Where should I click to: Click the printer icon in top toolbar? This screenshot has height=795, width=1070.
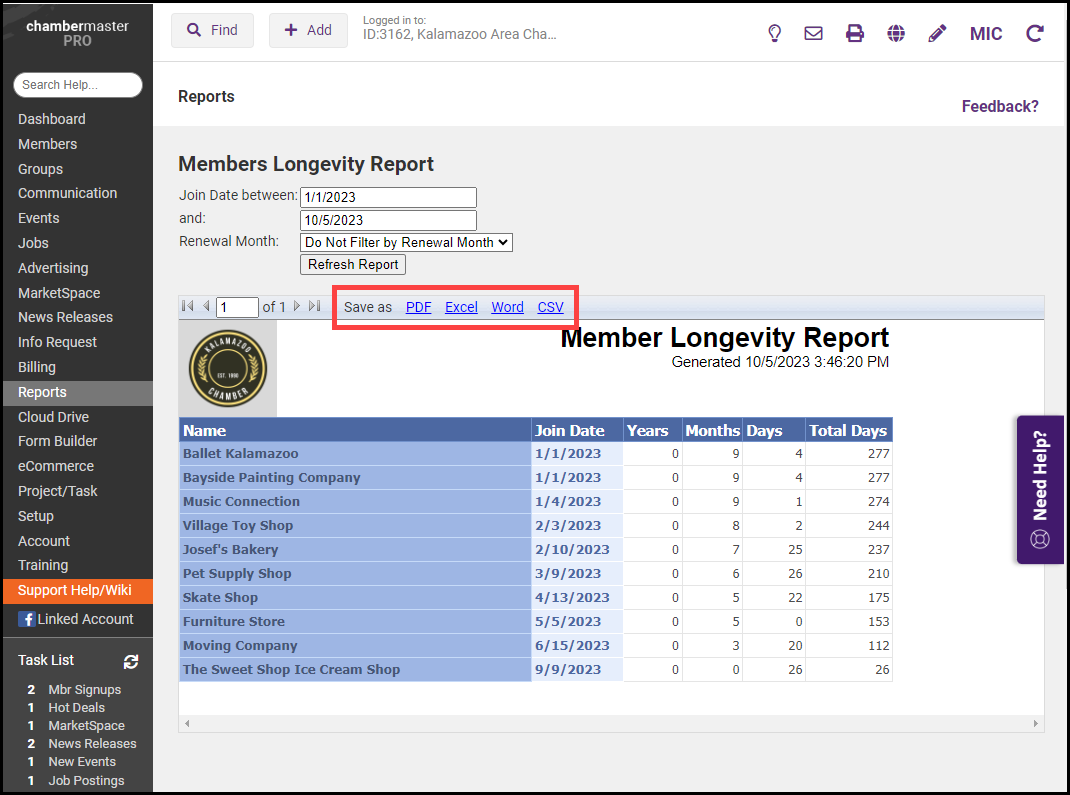point(855,33)
